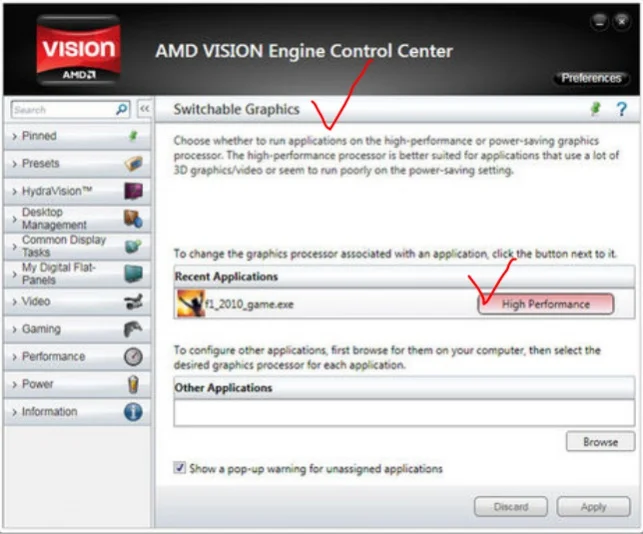Image resolution: width=643 pixels, height=534 pixels.
Task: Click the Desktop Management icon
Action: 133,218
